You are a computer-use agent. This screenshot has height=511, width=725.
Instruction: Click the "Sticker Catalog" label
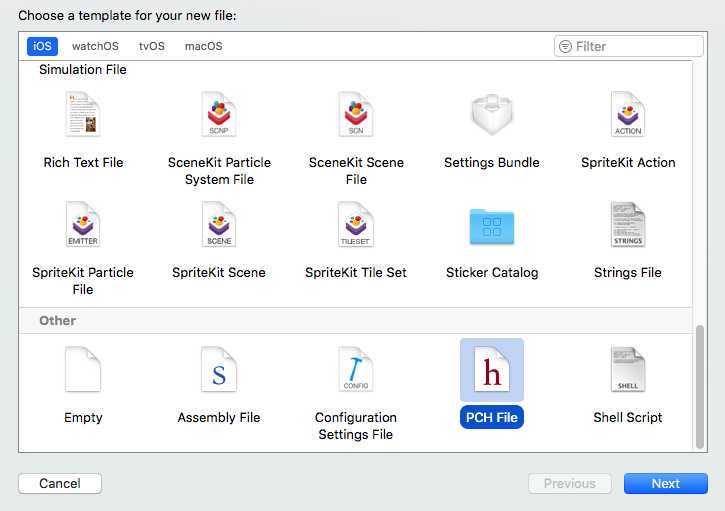[x=492, y=272]
